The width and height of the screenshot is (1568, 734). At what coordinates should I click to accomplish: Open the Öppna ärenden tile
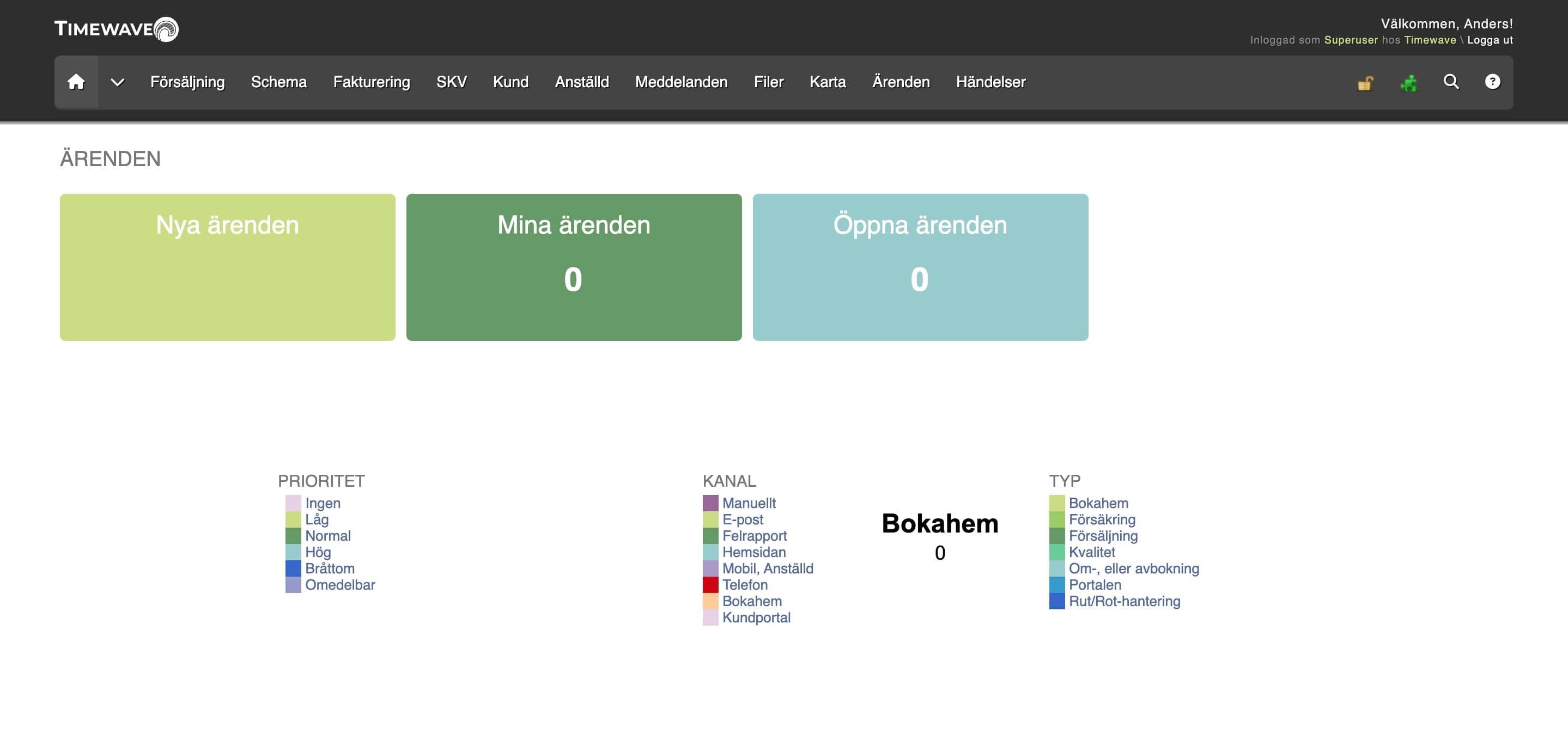[x=920, y=267]
